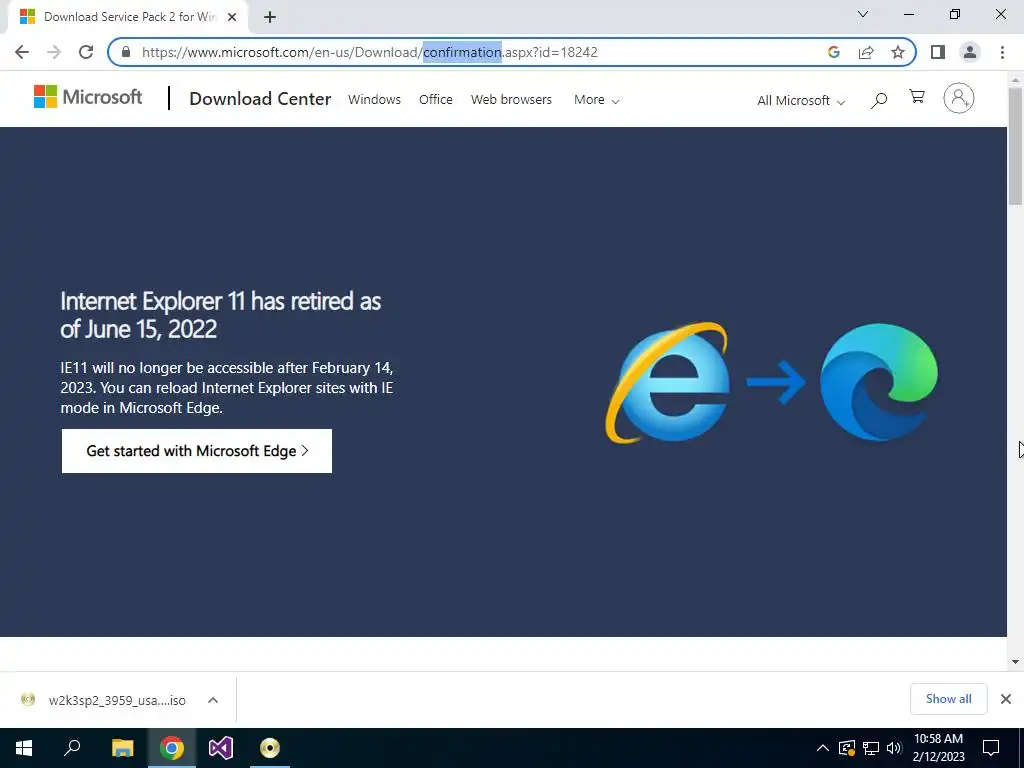Click the taskbar search icon

click(72, 748)
